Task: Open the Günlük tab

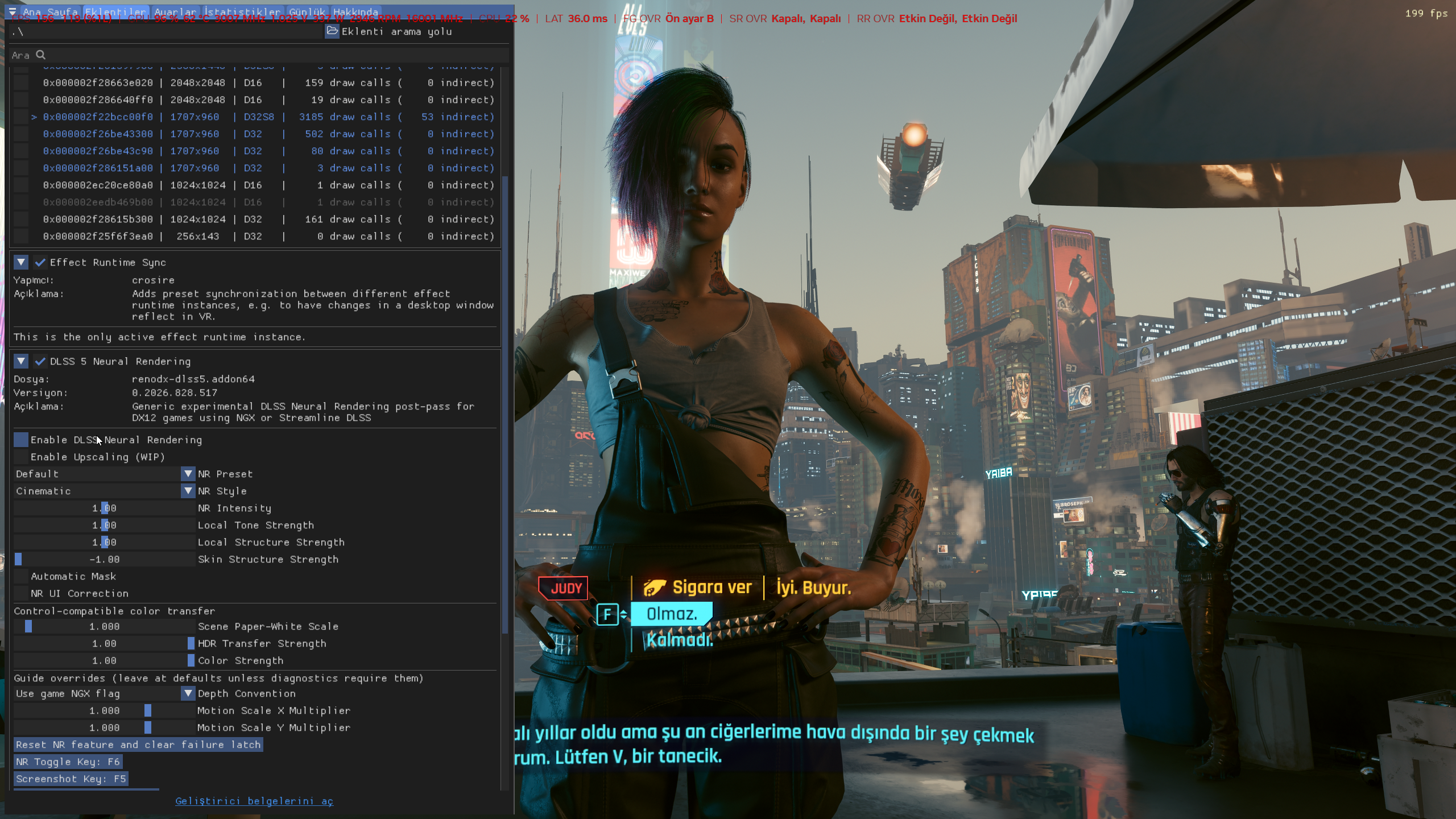Action: (x=307, y=12)
